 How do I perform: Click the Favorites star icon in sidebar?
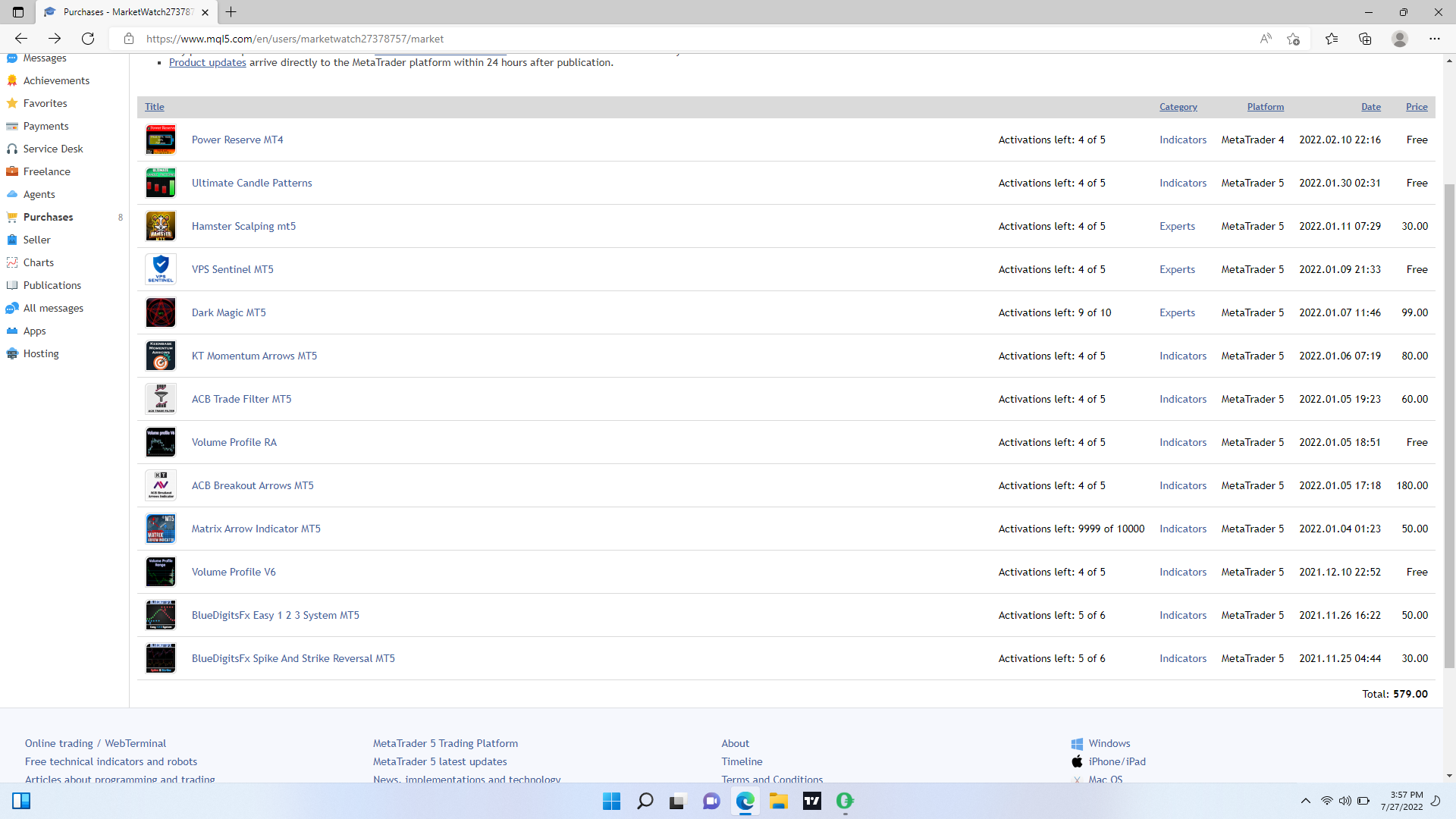pyautogui.click(x=12, y=103)
